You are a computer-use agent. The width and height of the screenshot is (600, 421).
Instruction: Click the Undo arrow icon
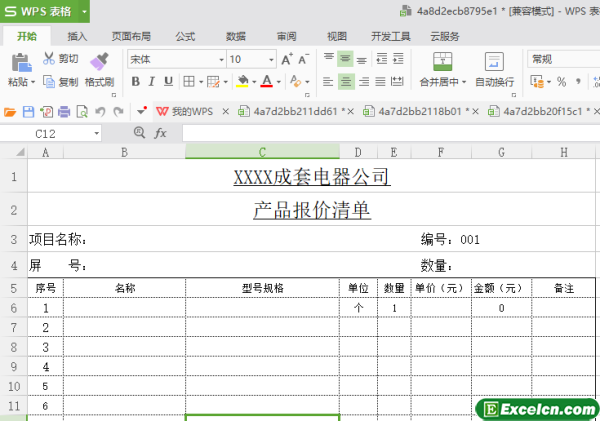pyautogui.click(x=100, y=111)
